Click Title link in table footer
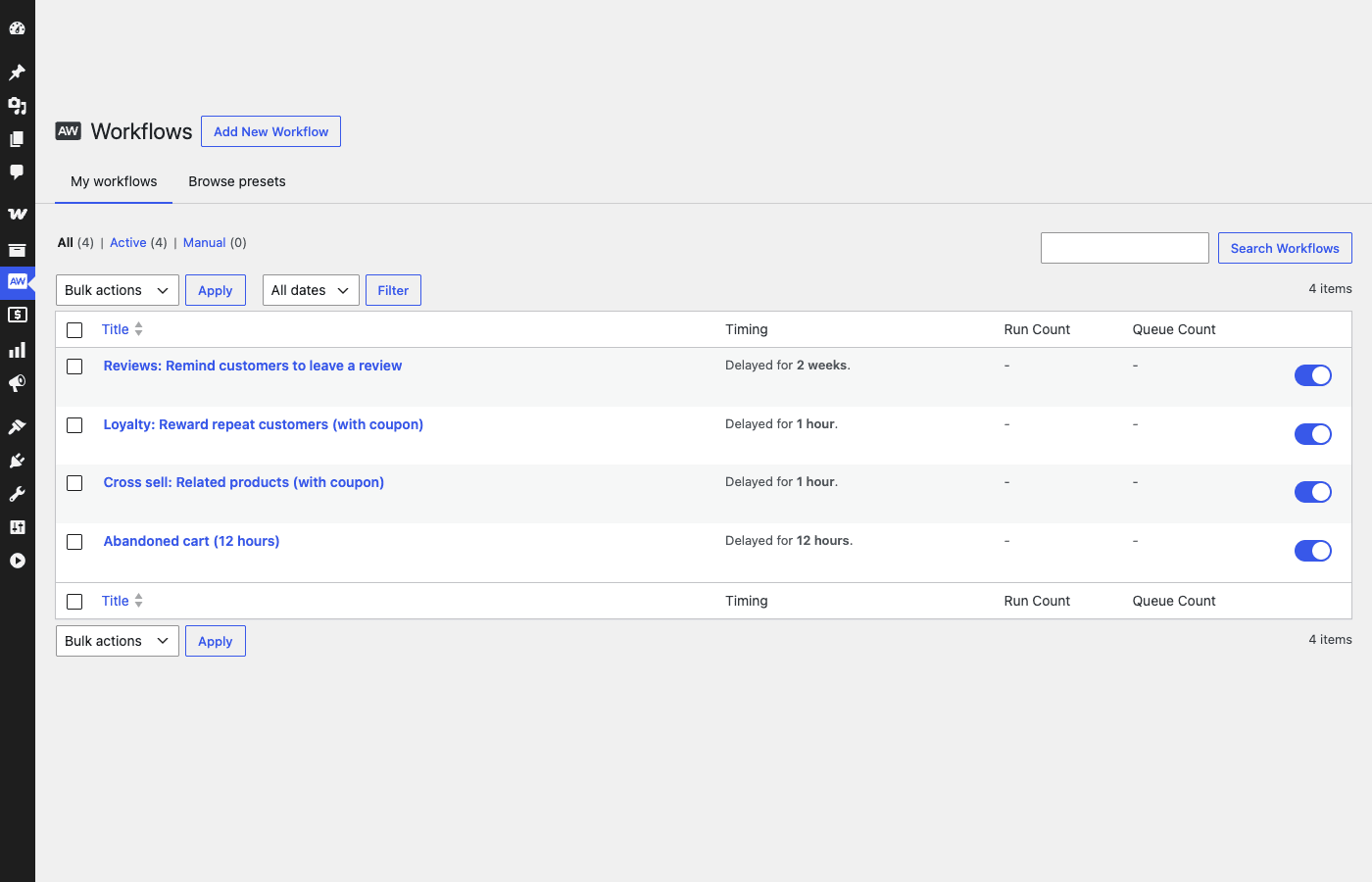This screenshot has height=882, width=1372. 116,601
